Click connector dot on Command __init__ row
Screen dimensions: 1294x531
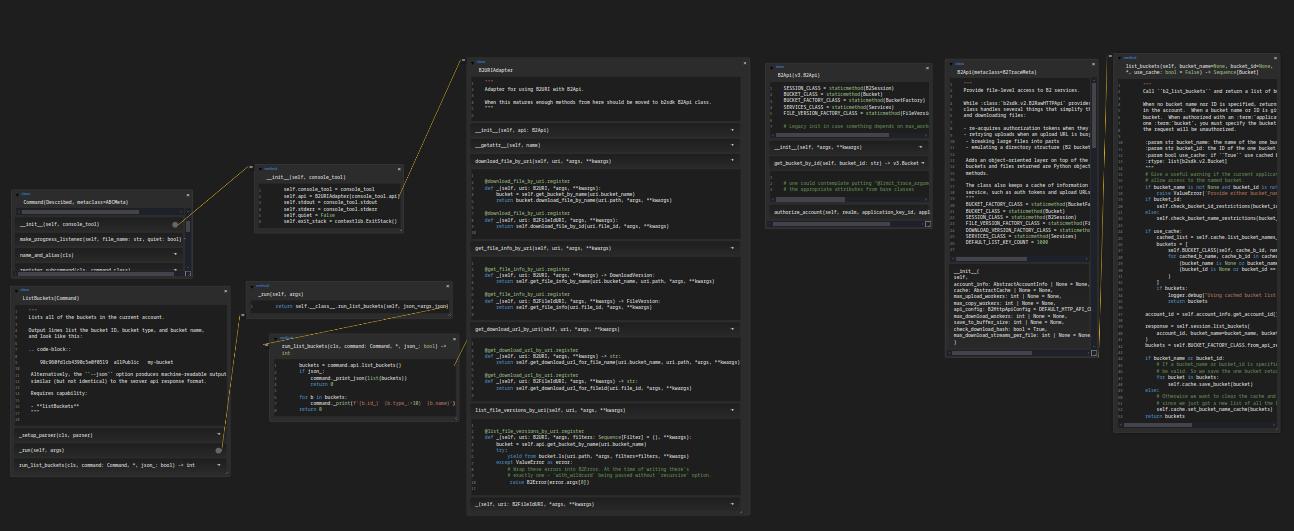pos(175,225)
